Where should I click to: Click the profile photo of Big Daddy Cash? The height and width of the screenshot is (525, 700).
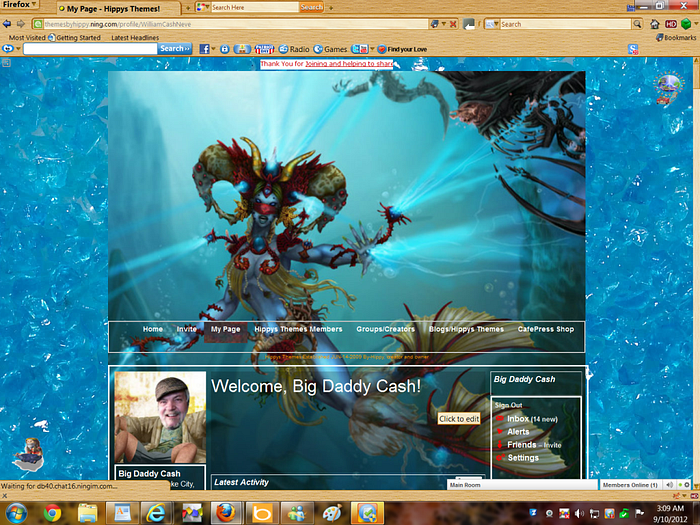click(160, 418)
